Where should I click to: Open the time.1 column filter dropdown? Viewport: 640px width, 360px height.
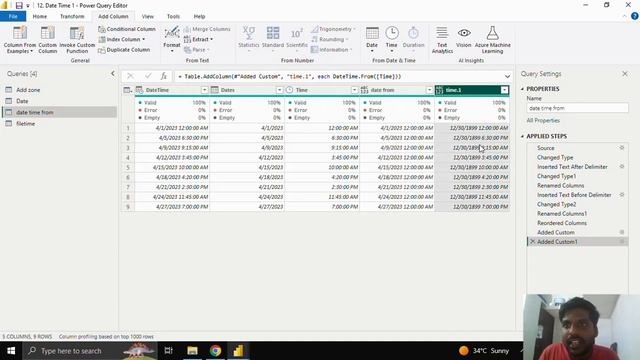point(504,90)
